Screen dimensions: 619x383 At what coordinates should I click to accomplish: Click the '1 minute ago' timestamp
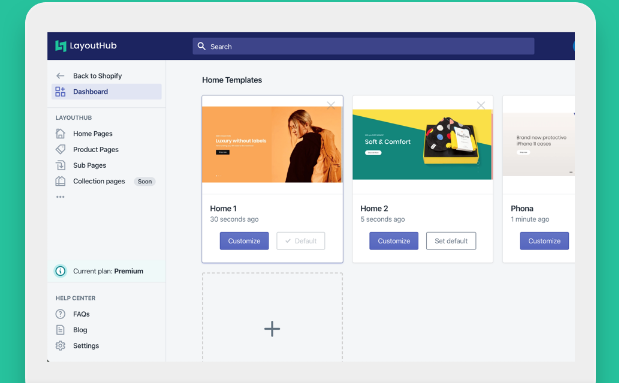pos(530,219)
